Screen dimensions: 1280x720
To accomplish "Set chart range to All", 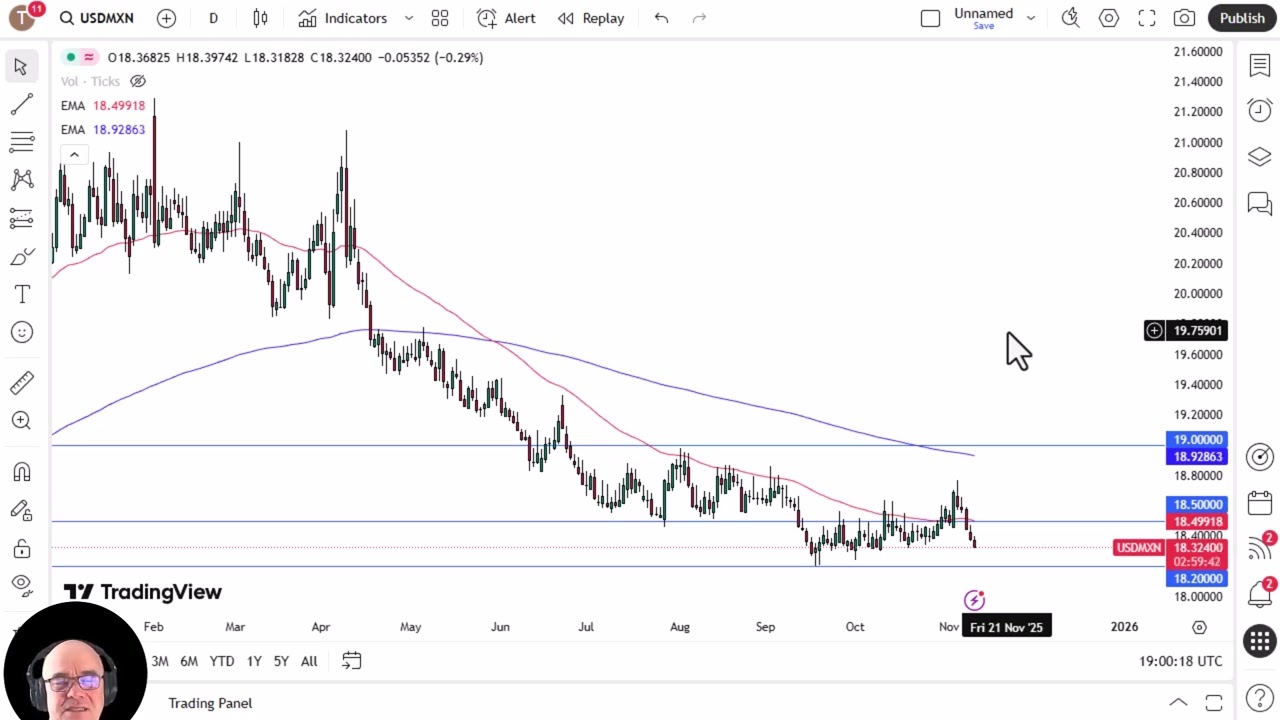I will (309, 661).
